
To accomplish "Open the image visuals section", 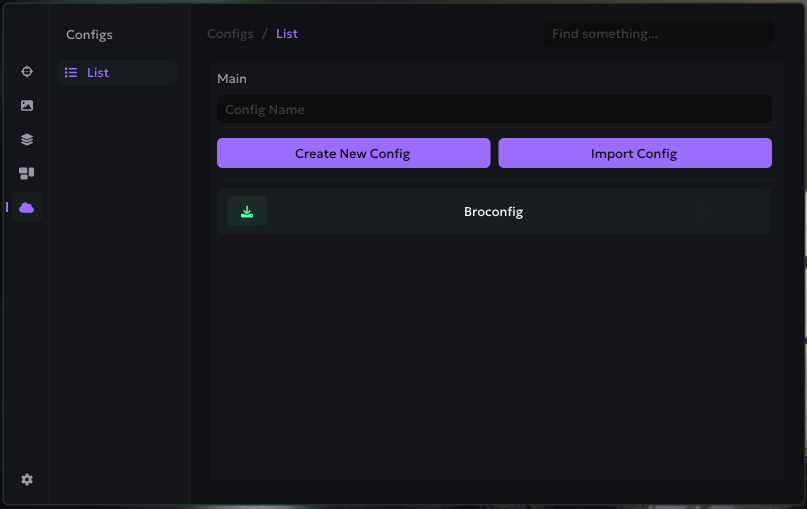I will click(x=27, y=106).
